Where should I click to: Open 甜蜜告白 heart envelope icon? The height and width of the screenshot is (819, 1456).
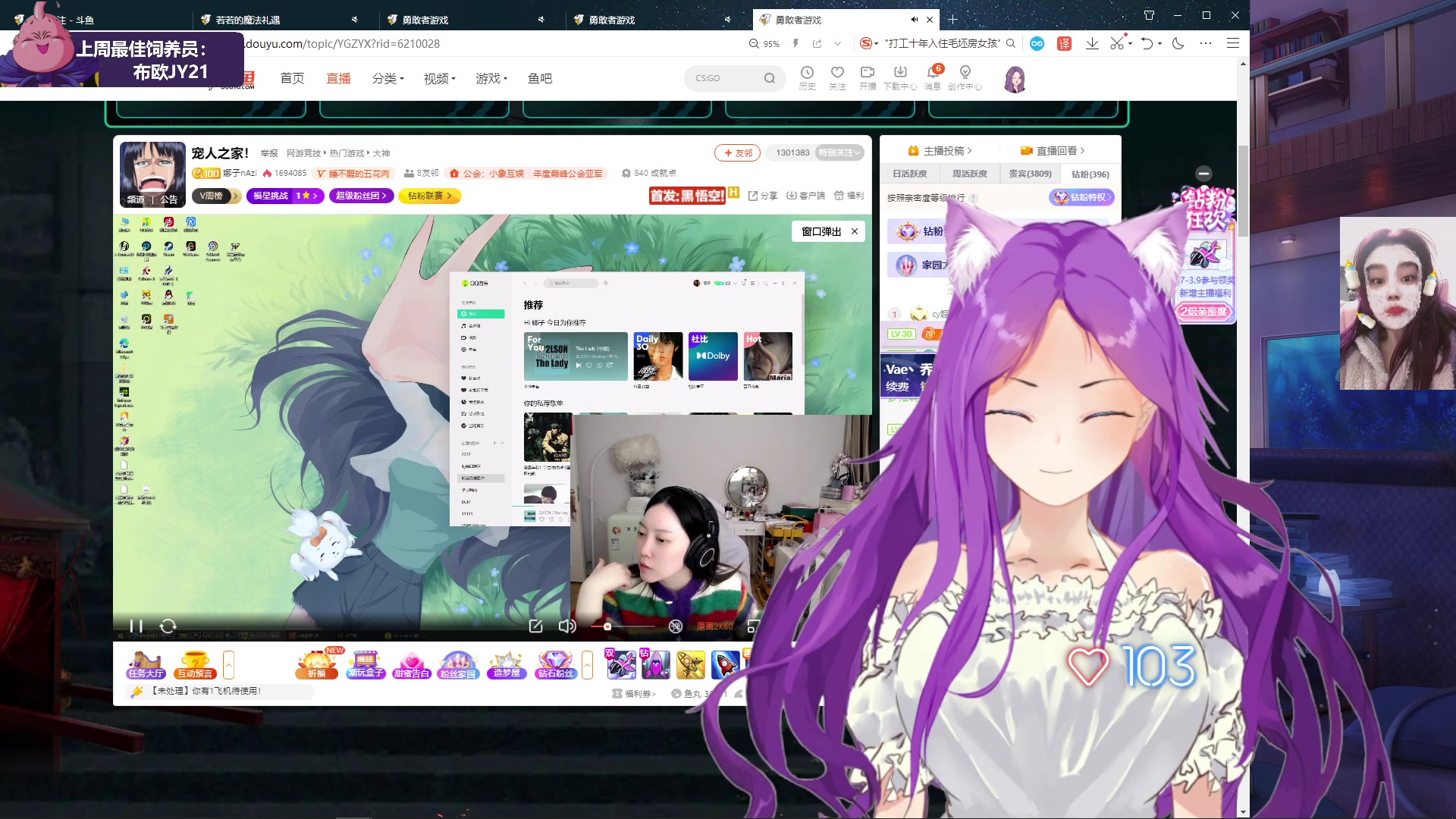tap(412, 664)
